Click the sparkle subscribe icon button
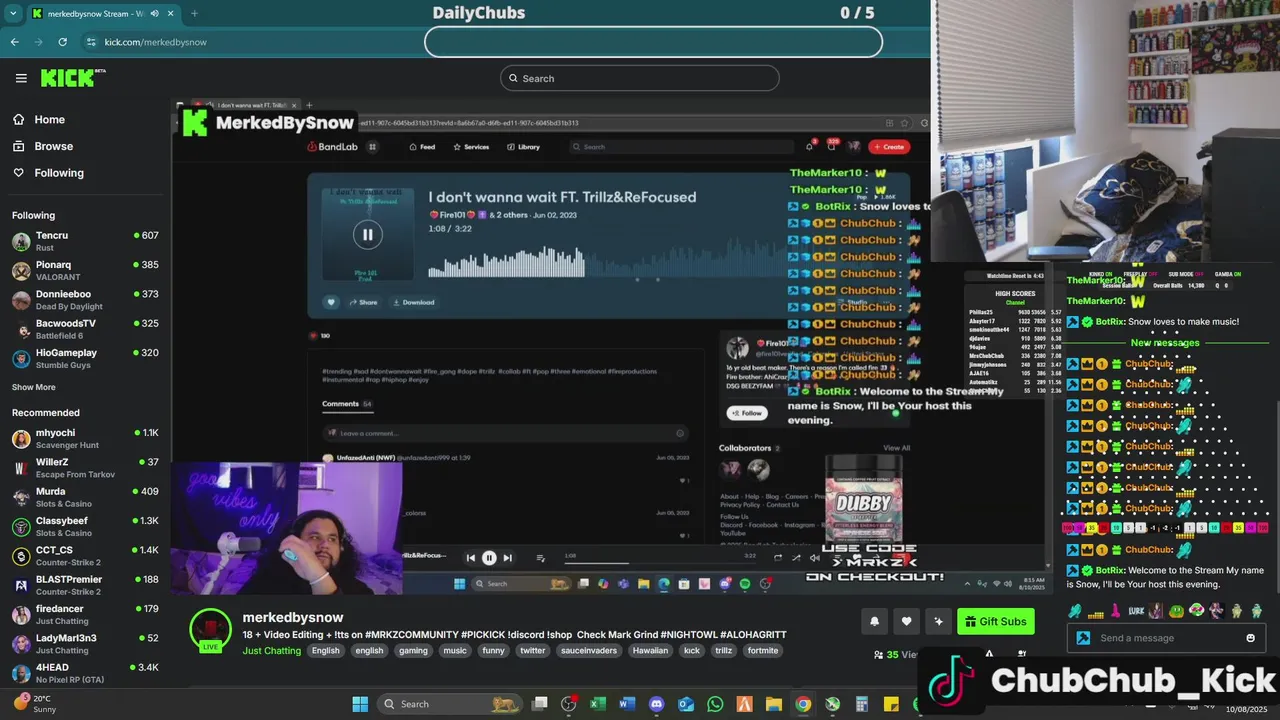The image size is (1280, 720). click(x=938, y=621)
